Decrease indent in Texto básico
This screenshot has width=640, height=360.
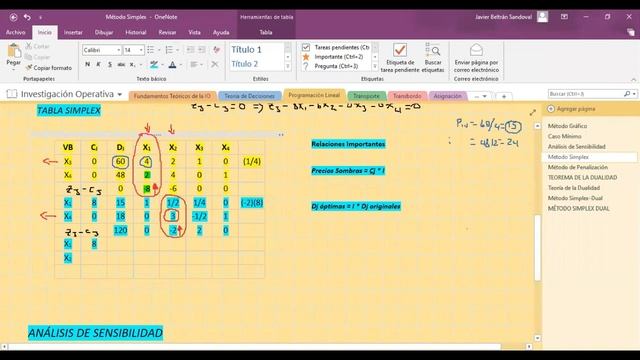190,50
